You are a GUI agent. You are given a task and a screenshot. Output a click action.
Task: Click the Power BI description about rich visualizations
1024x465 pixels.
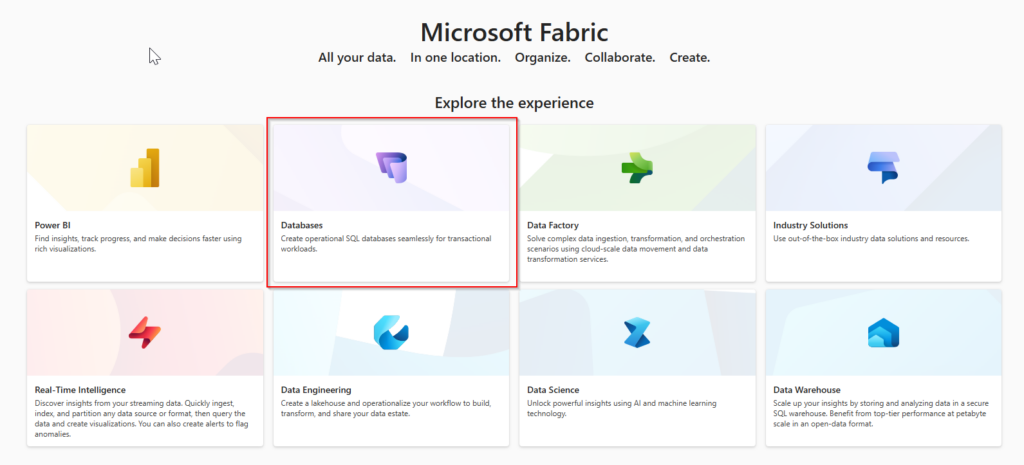(x=138, y=243)
